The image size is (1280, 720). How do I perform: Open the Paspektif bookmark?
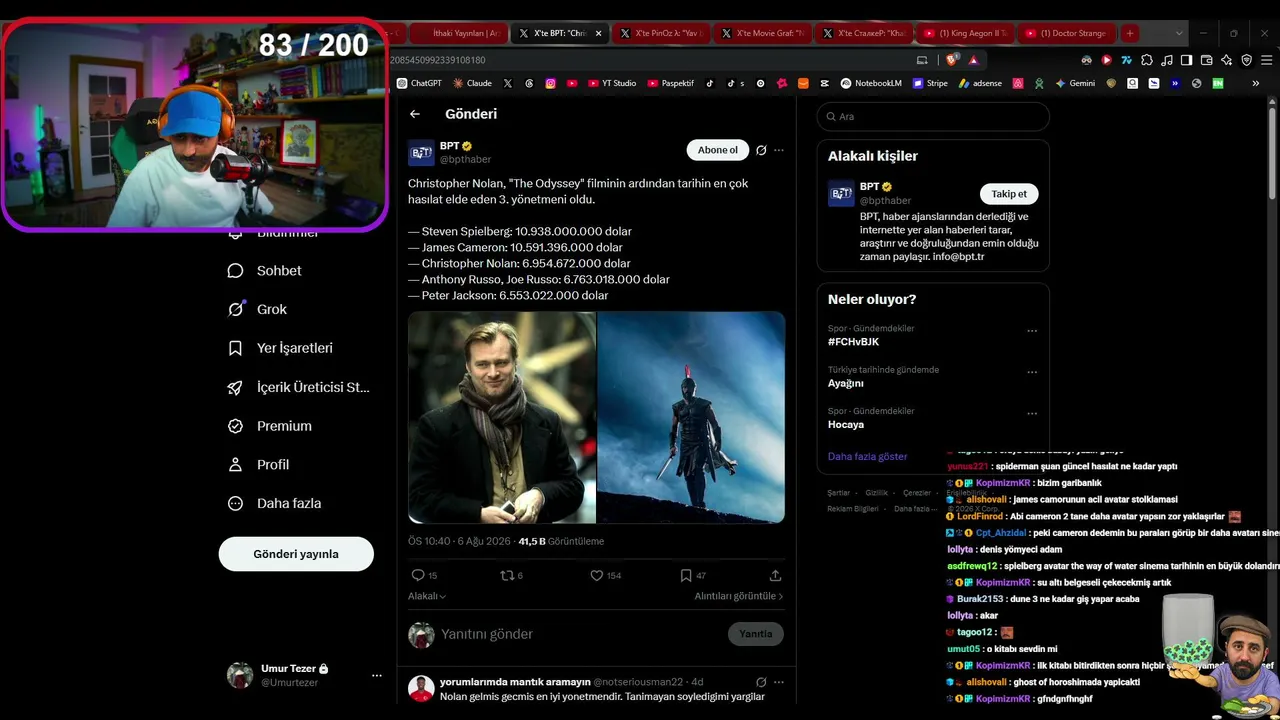click(670, 83)
